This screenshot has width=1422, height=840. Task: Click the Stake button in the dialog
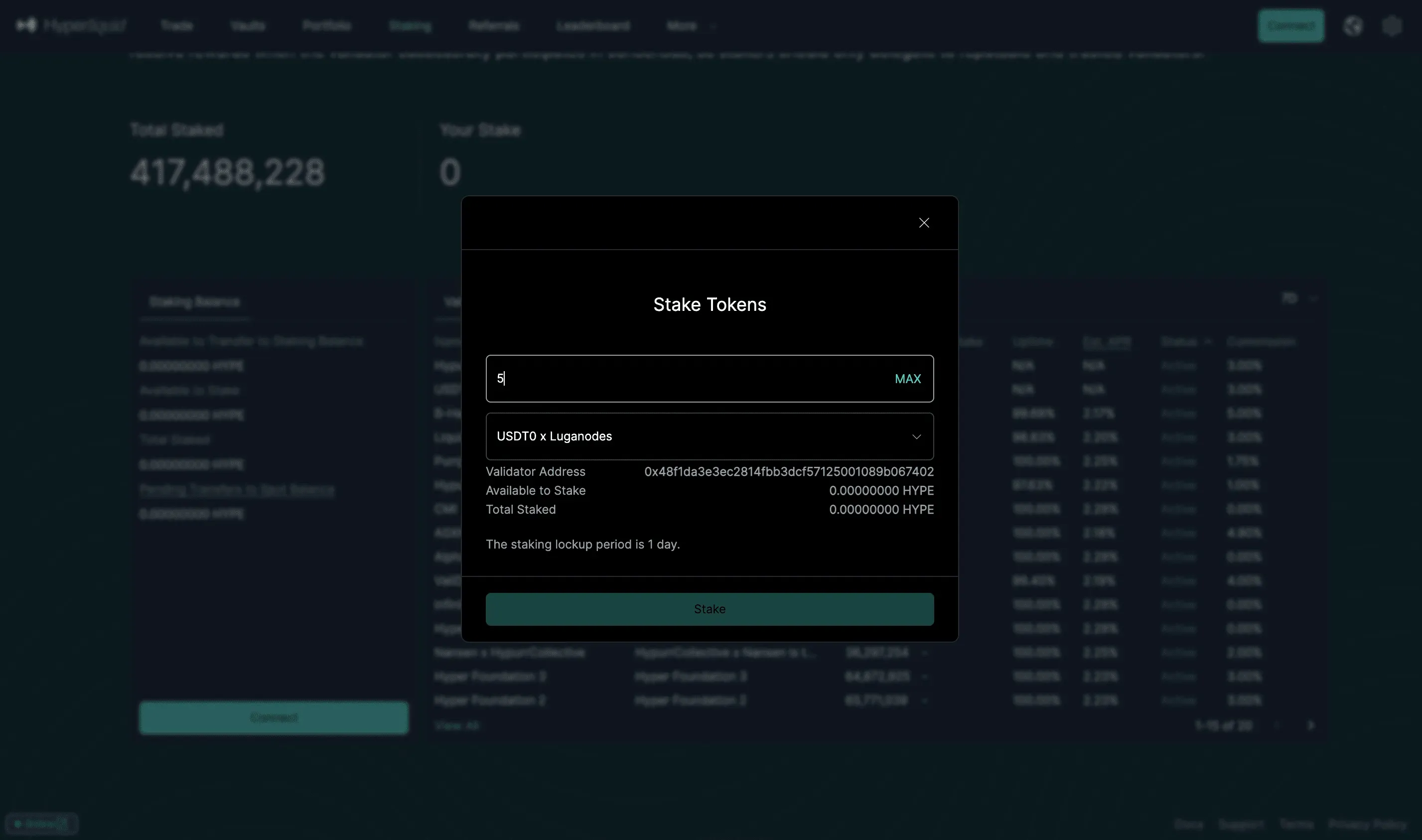pos(710,609)
